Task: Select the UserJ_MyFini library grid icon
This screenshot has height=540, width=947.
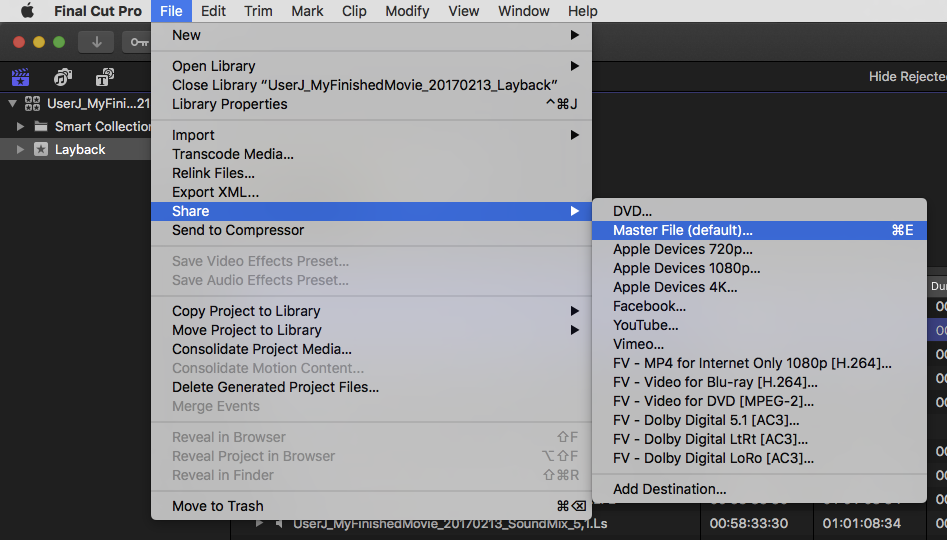Action: (x=32, y=103)
